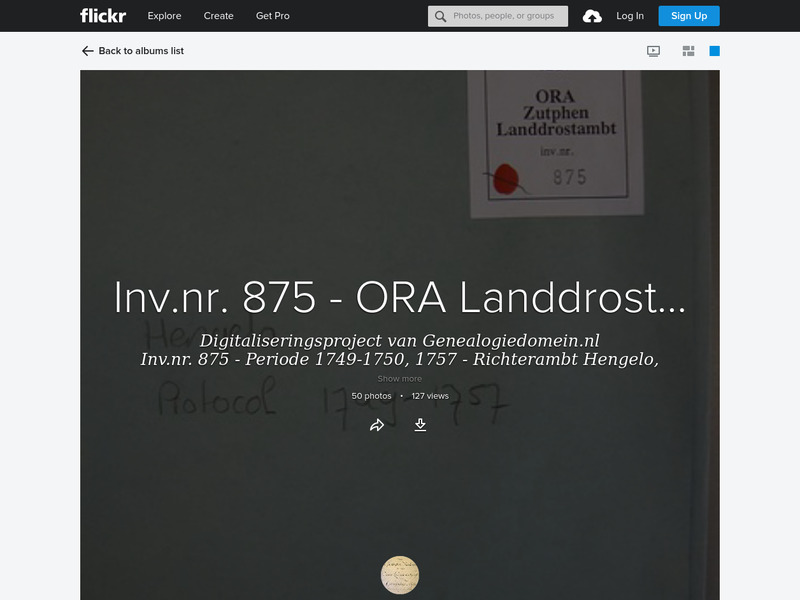Expand the album description with Show more
The image size is (800, 600).
[399, 378]
